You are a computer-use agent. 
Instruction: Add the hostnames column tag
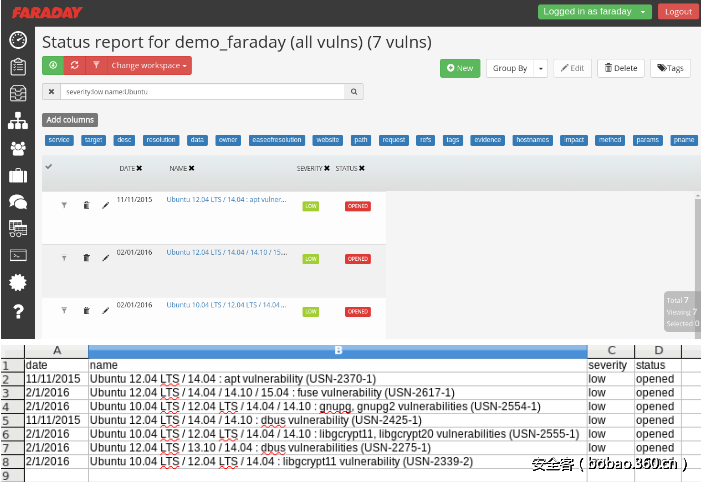(532, 140)
